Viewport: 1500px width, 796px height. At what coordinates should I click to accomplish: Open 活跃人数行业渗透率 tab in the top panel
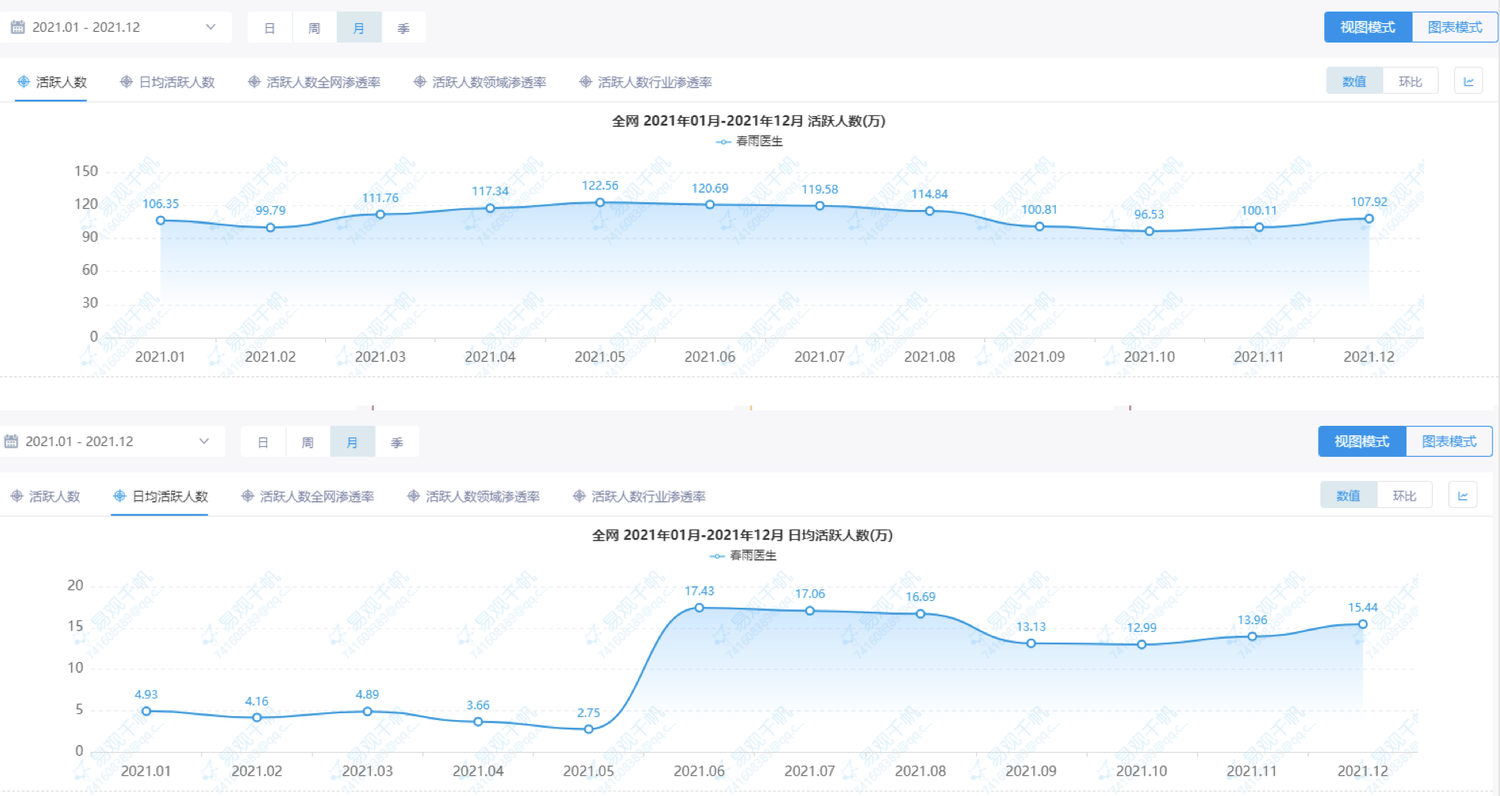point(645,82)
